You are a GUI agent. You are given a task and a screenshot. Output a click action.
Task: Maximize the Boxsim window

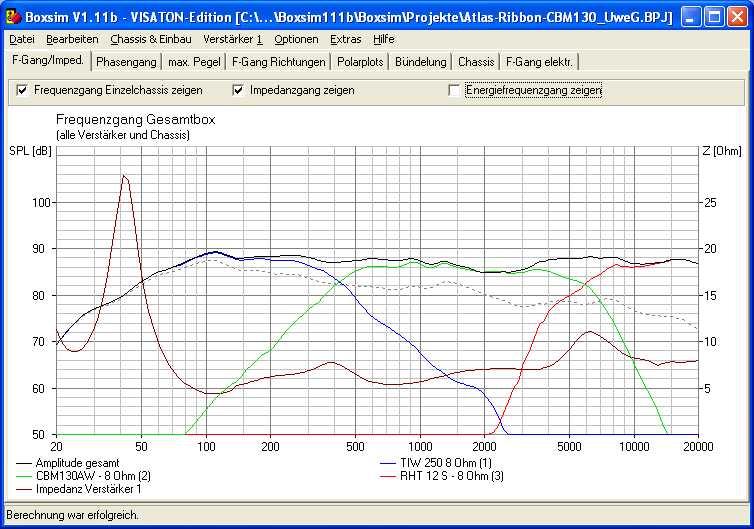pos(713,17)
